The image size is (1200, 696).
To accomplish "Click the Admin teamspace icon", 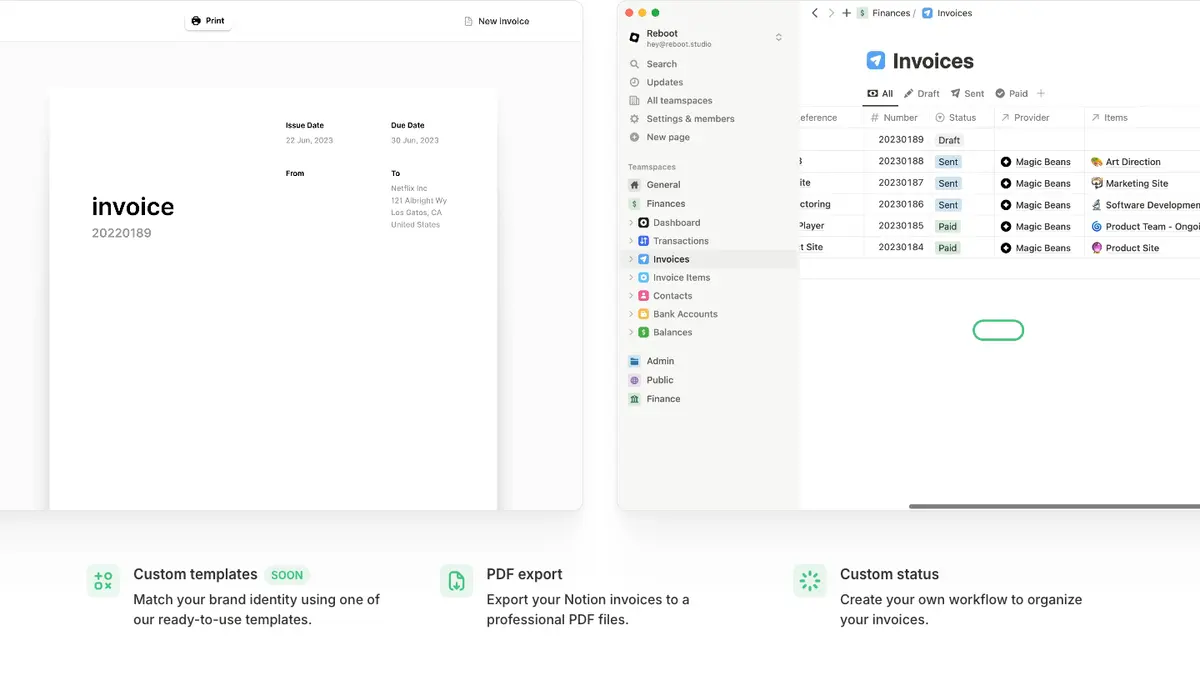I will [634, 361].
